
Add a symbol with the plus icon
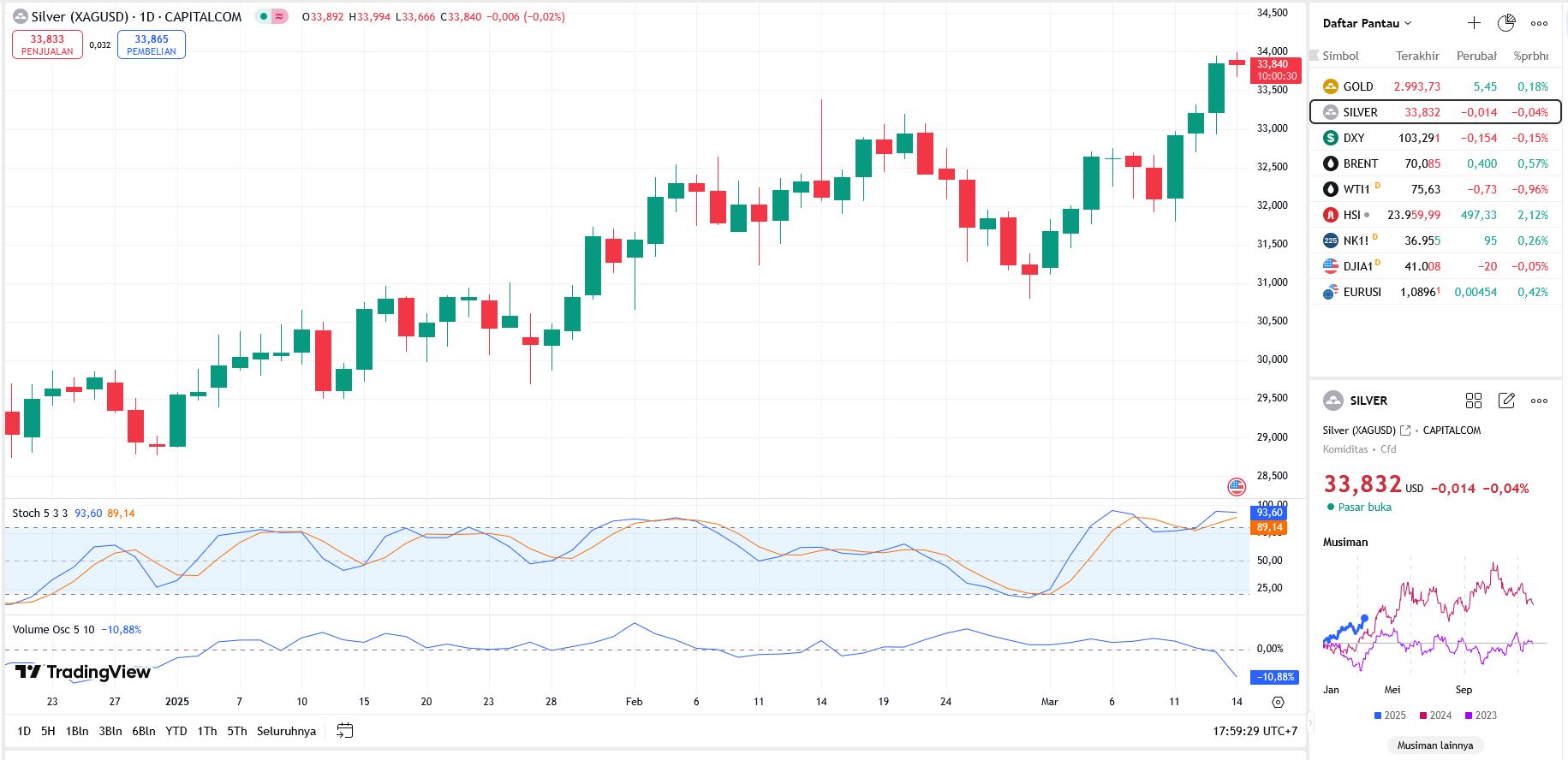(x=1473, y=23)
